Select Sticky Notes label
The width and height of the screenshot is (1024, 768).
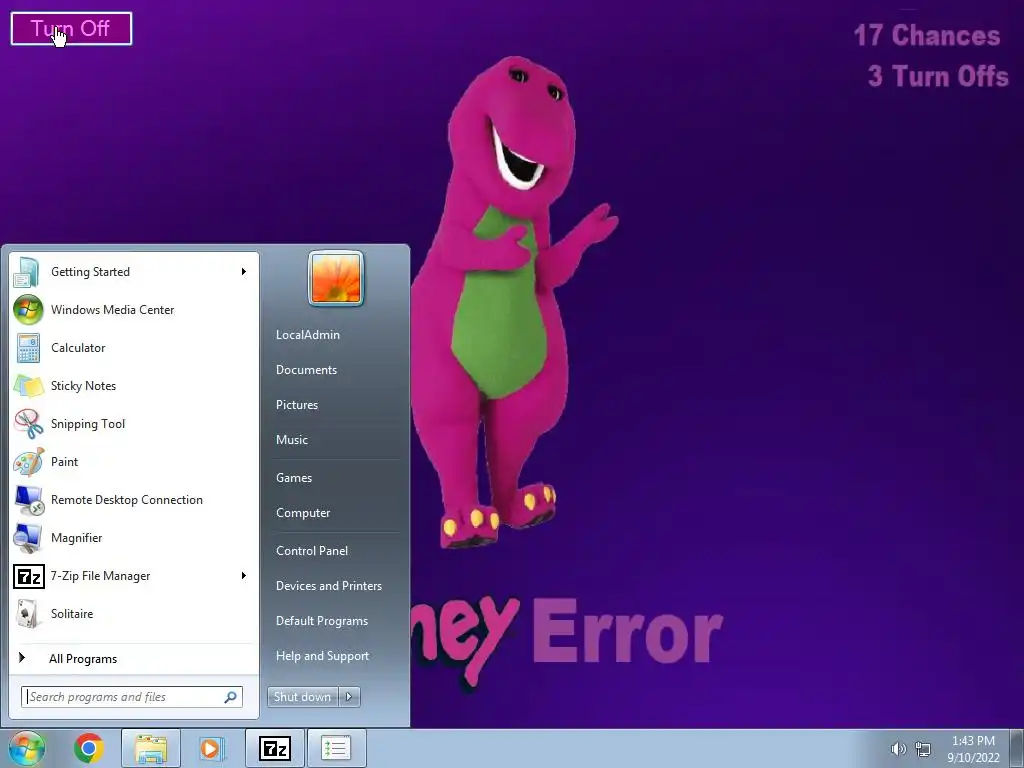83,386
